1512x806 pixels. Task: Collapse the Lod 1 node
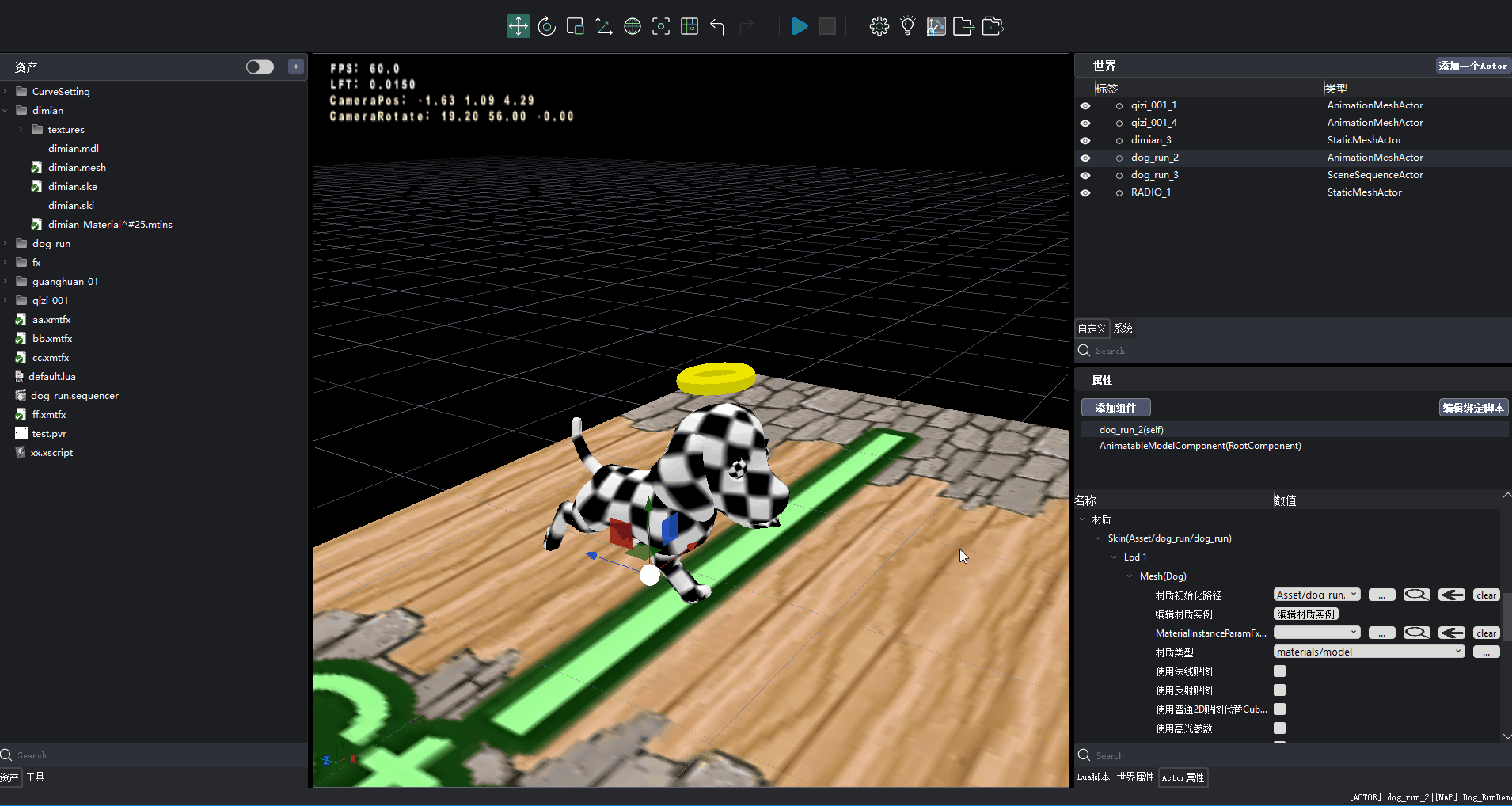[x=1114, y=557]
